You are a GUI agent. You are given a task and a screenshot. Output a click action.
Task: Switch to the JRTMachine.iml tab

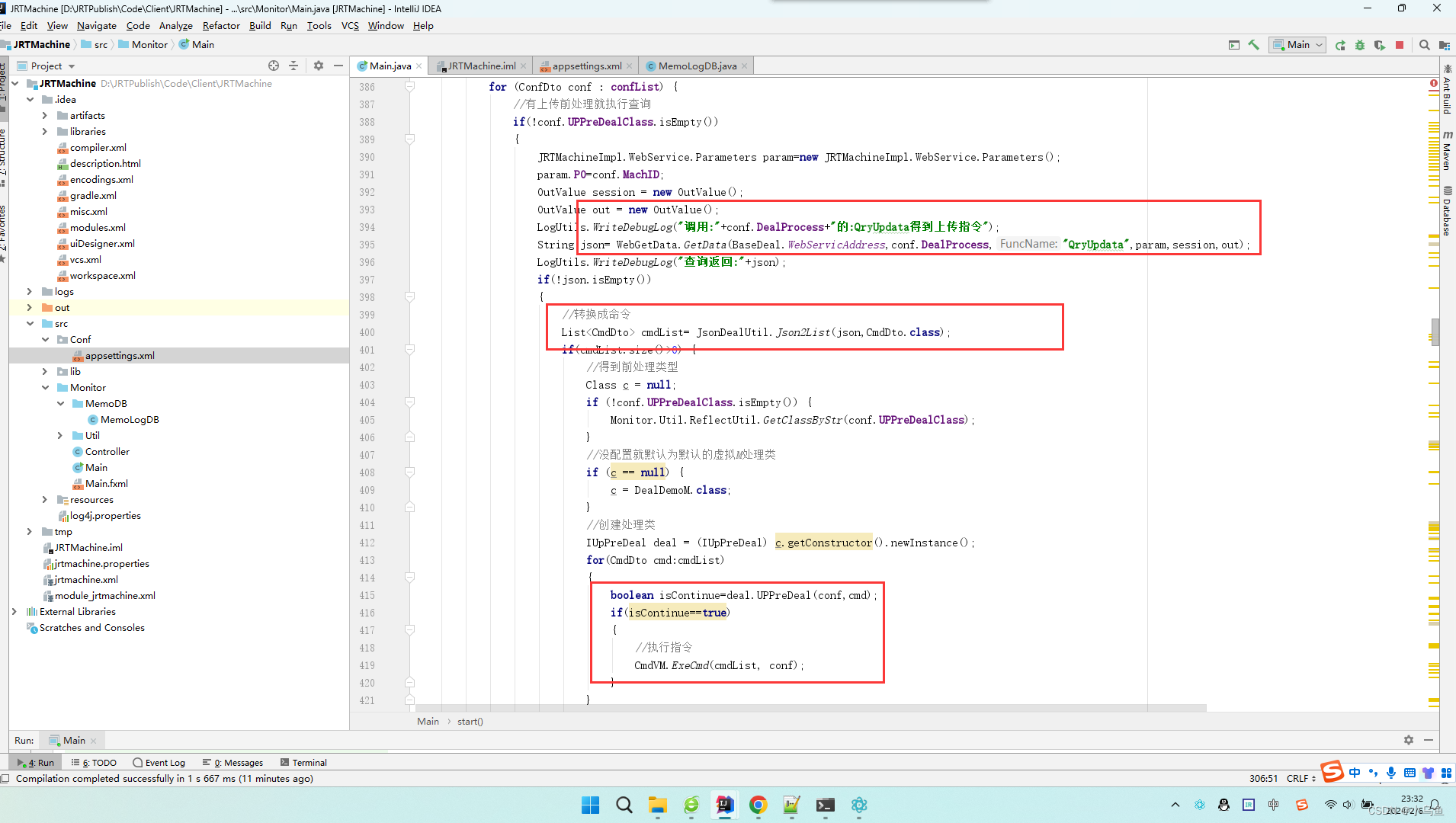[x=481, y=66]
